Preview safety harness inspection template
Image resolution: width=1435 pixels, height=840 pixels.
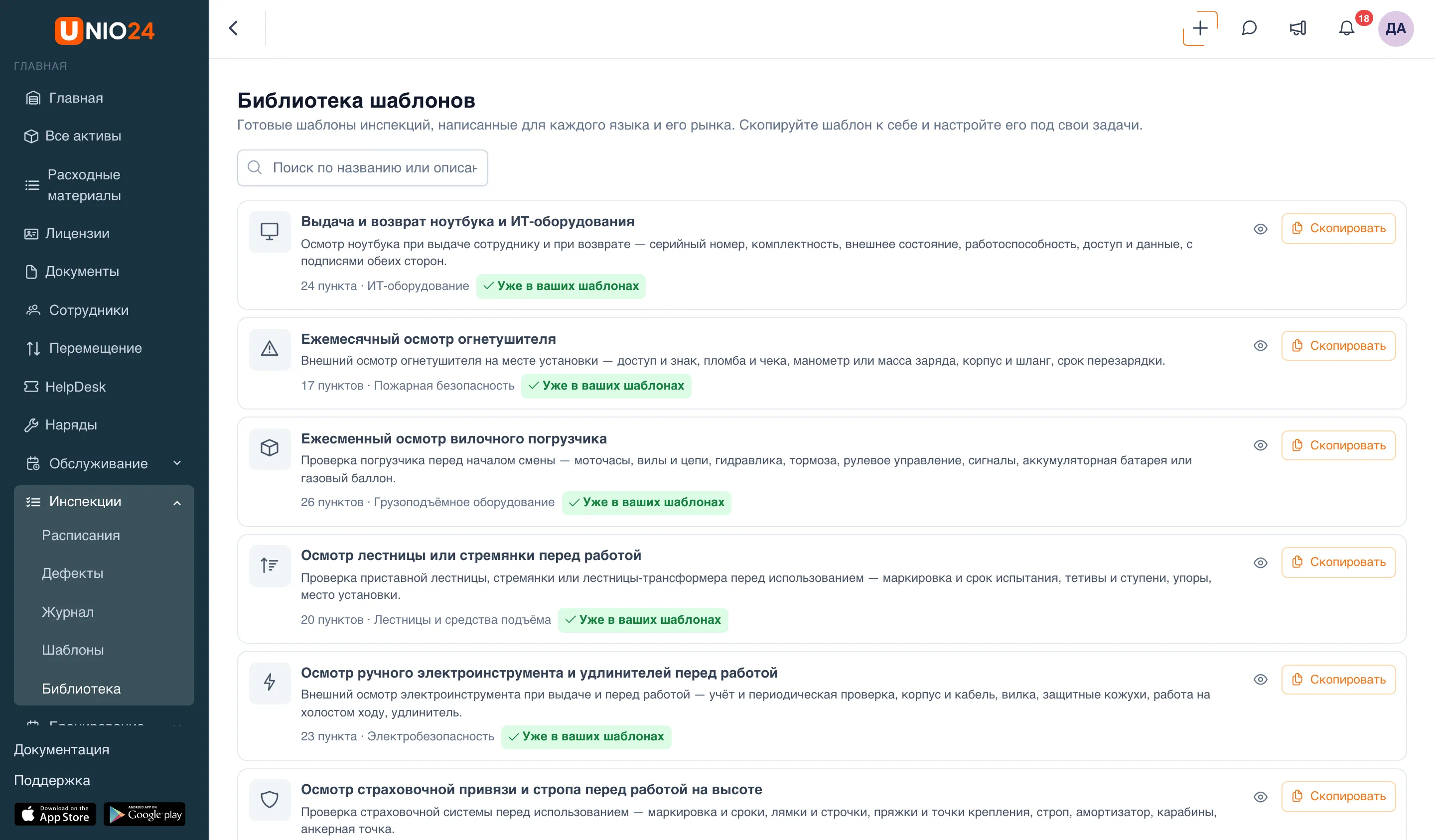(1260, 797)
